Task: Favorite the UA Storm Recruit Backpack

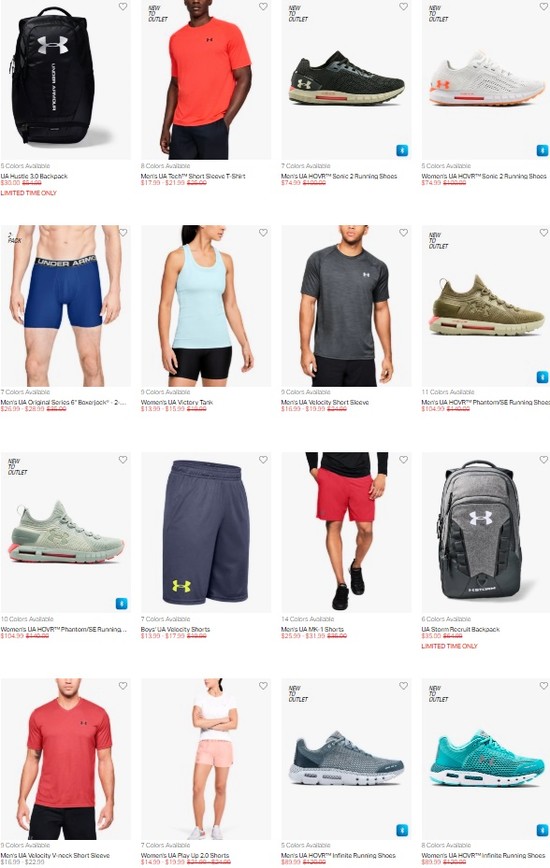Action: coord(544,459)
